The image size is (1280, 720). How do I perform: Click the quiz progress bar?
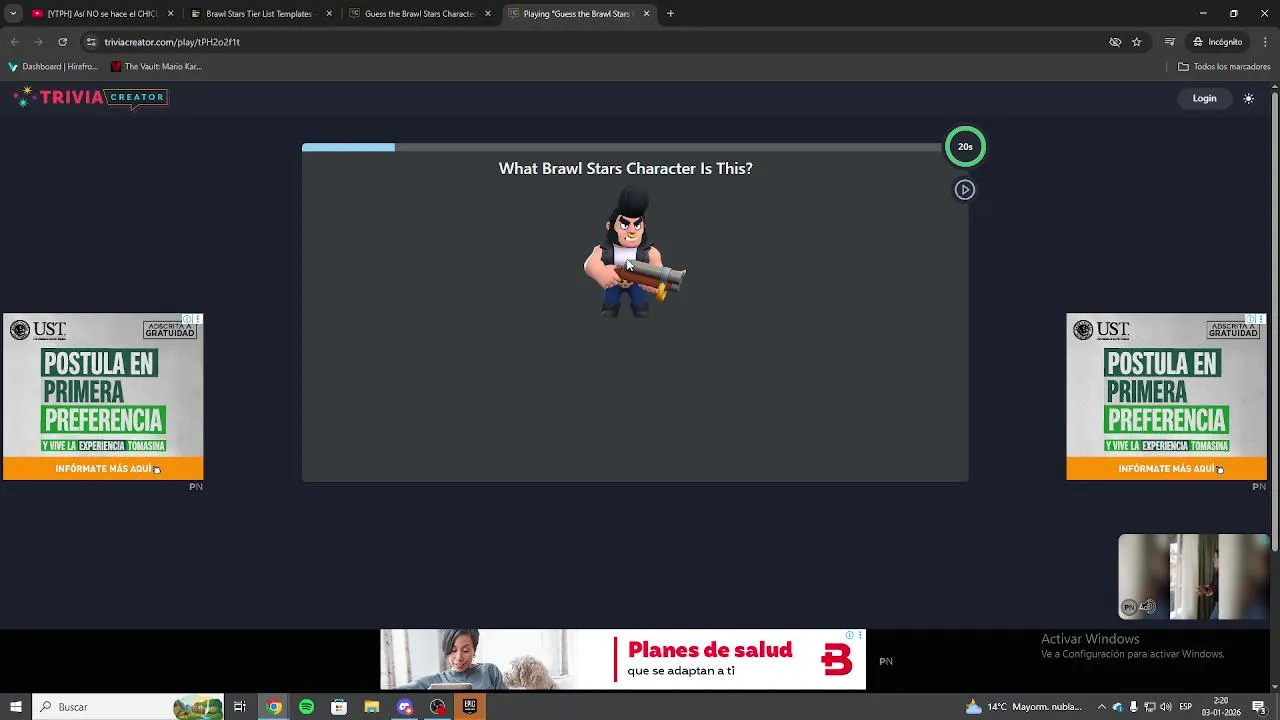pyautogui.click(x=622, y=148)
